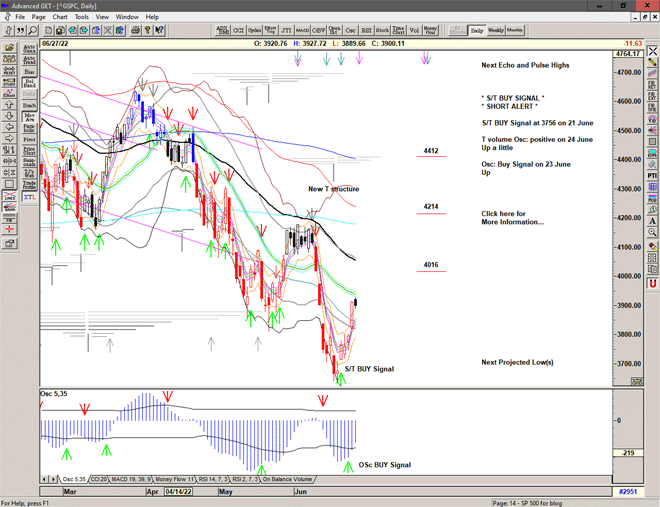
Task: Select the Money Flow 11 tab
Action: click(x=178, y=480)
